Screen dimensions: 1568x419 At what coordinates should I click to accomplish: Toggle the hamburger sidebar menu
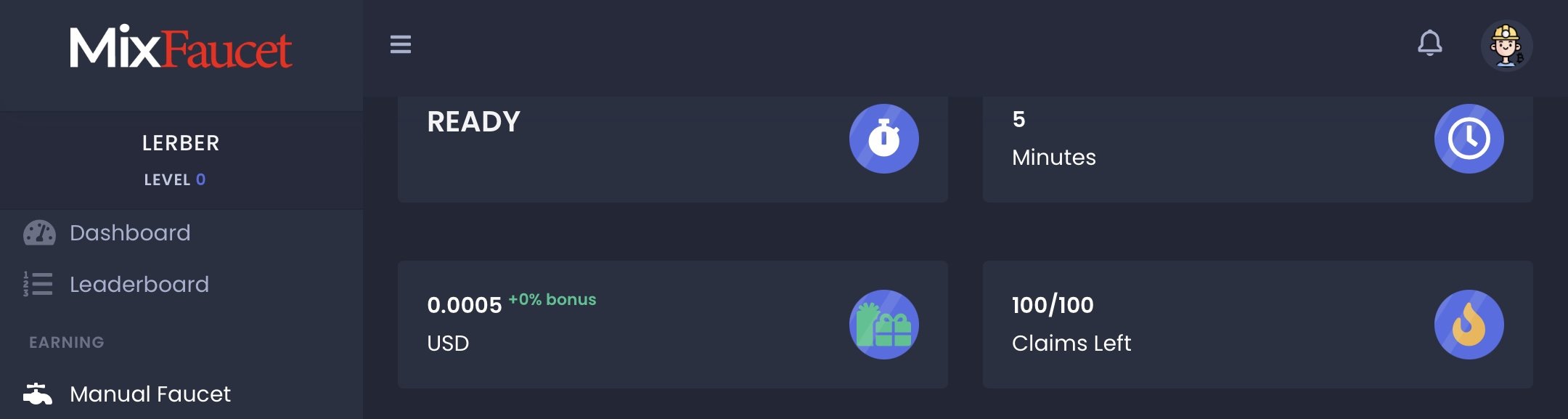coord(401,44)
